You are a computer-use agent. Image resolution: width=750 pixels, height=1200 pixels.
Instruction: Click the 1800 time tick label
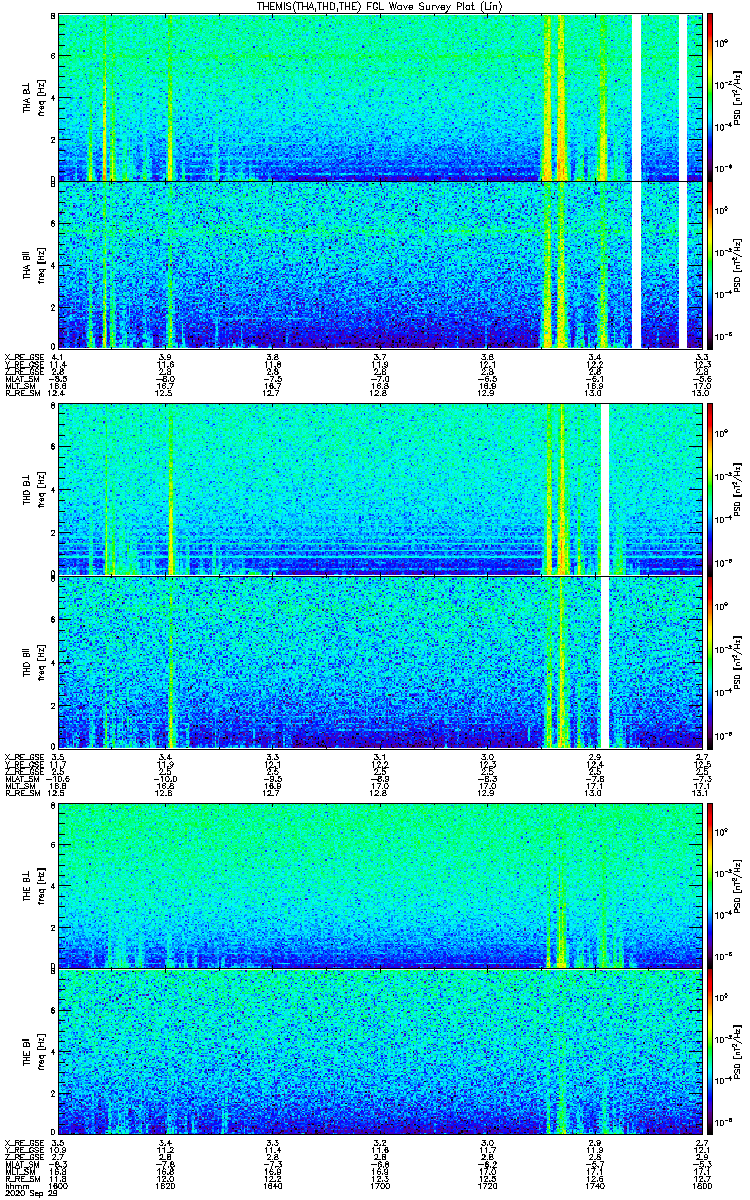(702, 1185)
